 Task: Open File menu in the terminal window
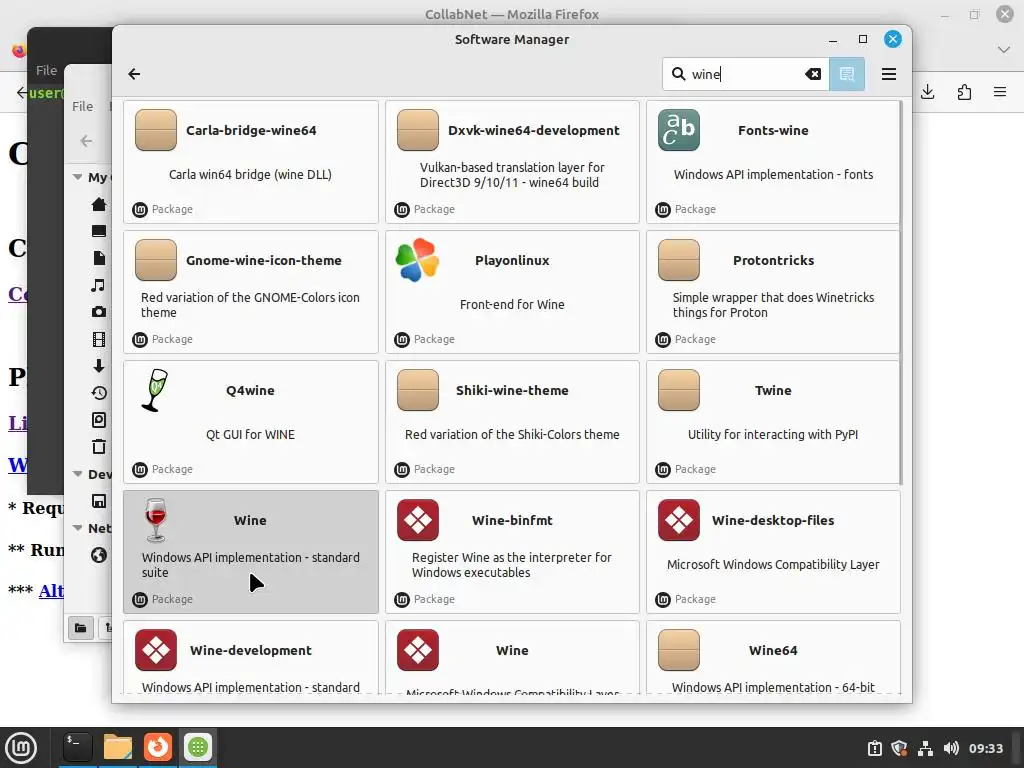tap(46, 71)
